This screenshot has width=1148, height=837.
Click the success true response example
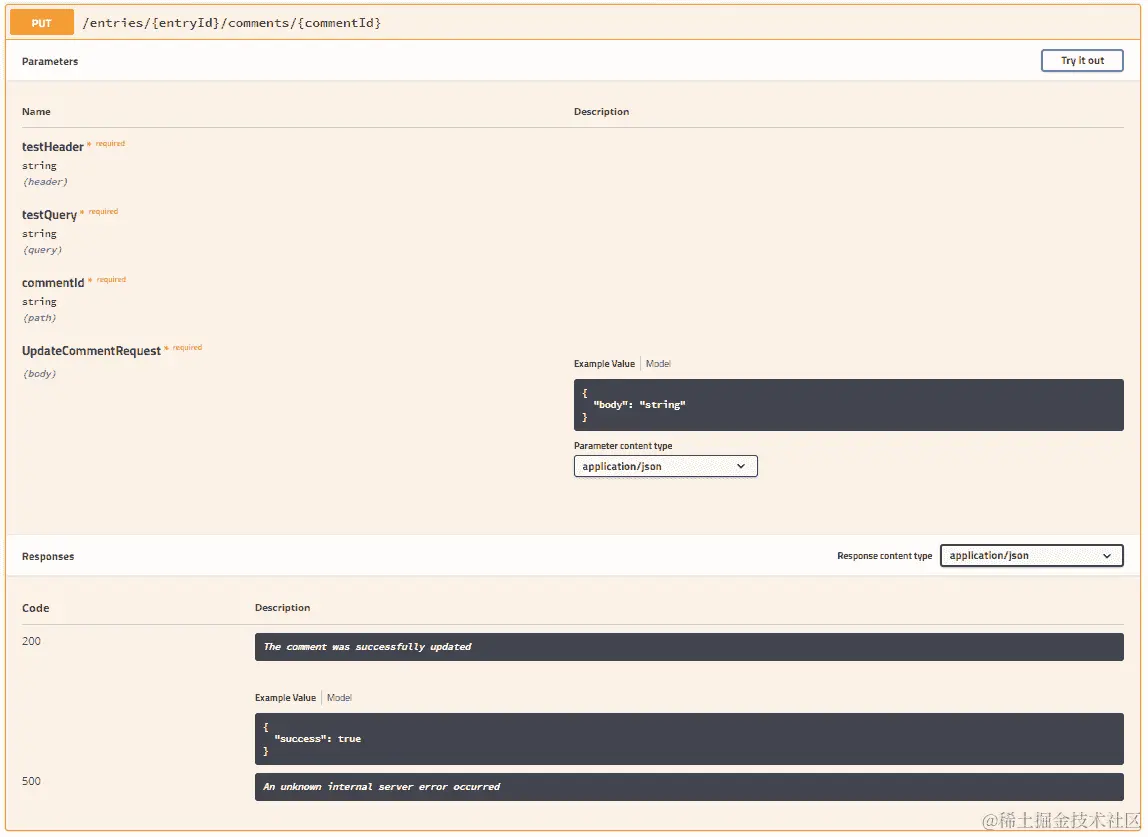tap(688, 738)
